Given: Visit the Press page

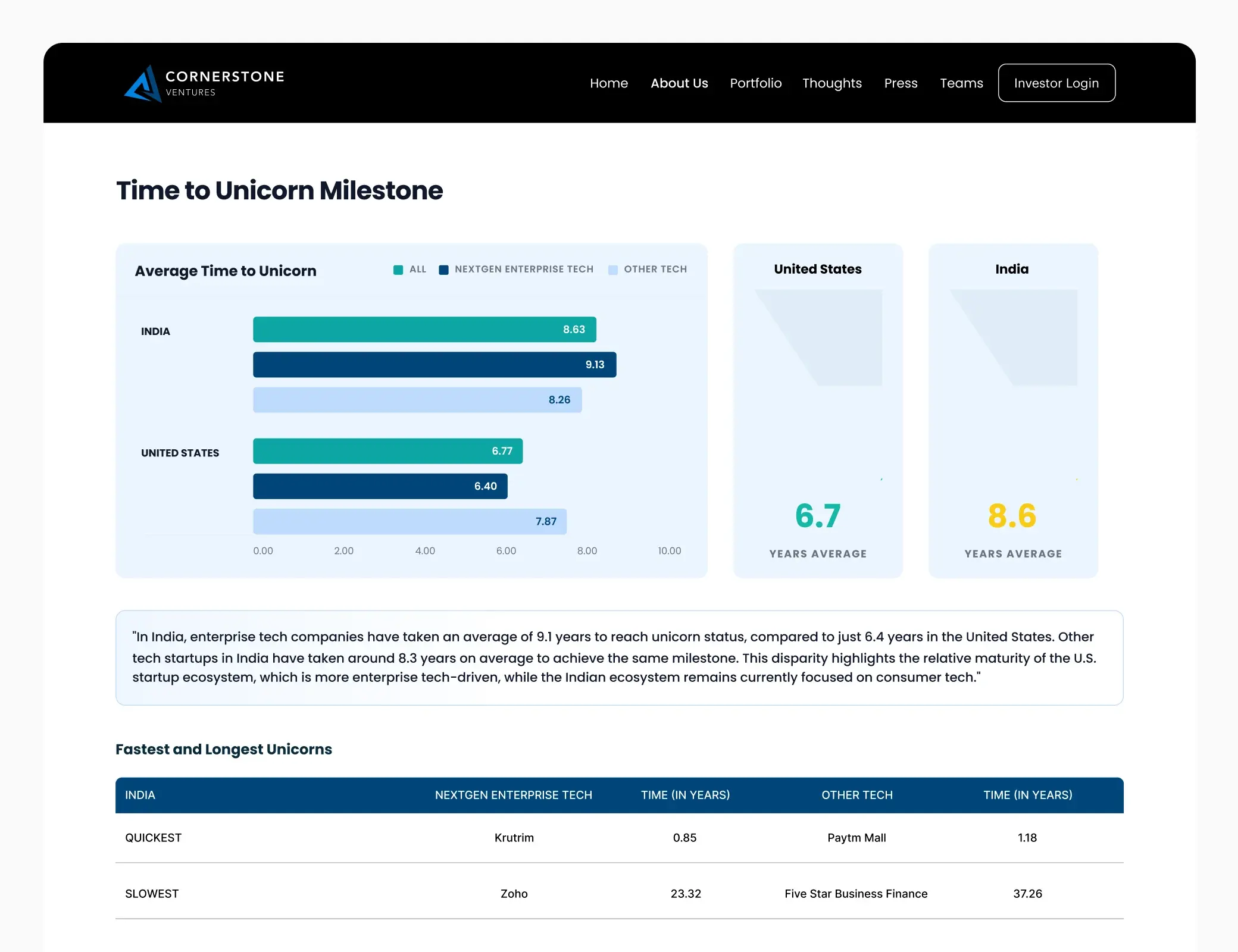Looking at the screenshot, I should point(901,83).
